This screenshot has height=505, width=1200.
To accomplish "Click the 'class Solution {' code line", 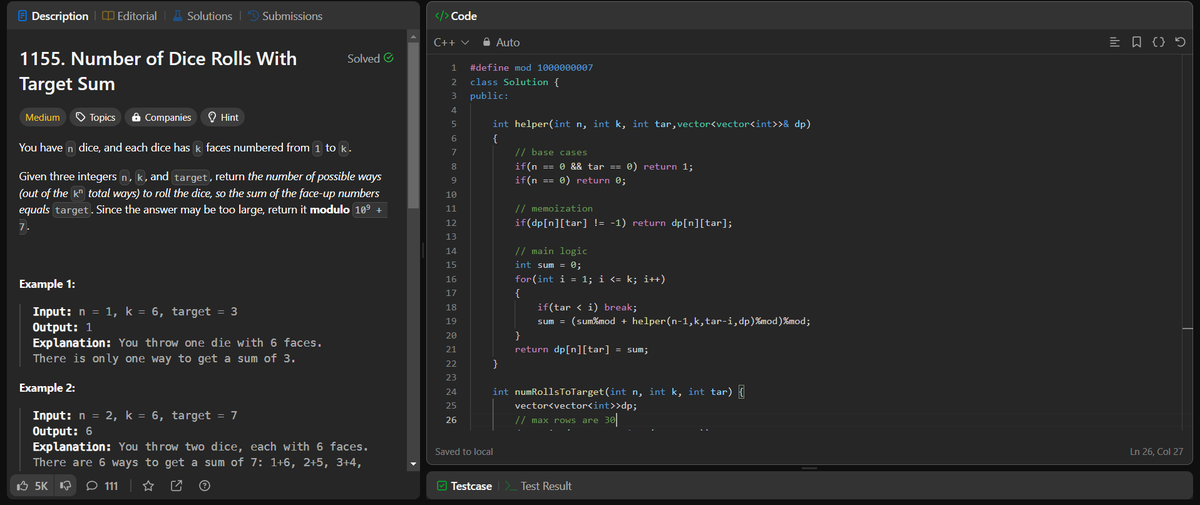I will click(514, 82).
